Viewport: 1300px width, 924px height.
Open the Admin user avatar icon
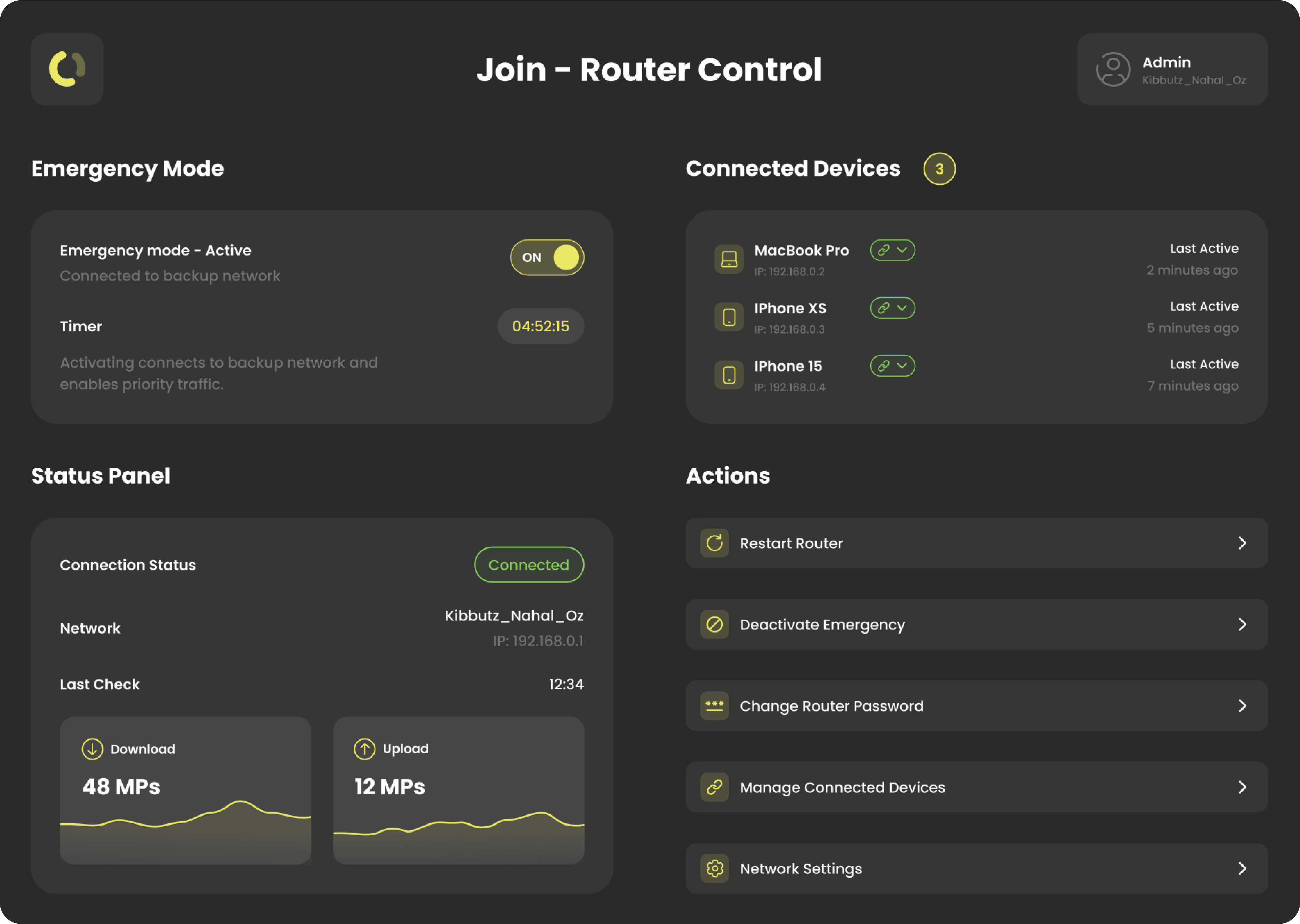(x=1113, y=69)
